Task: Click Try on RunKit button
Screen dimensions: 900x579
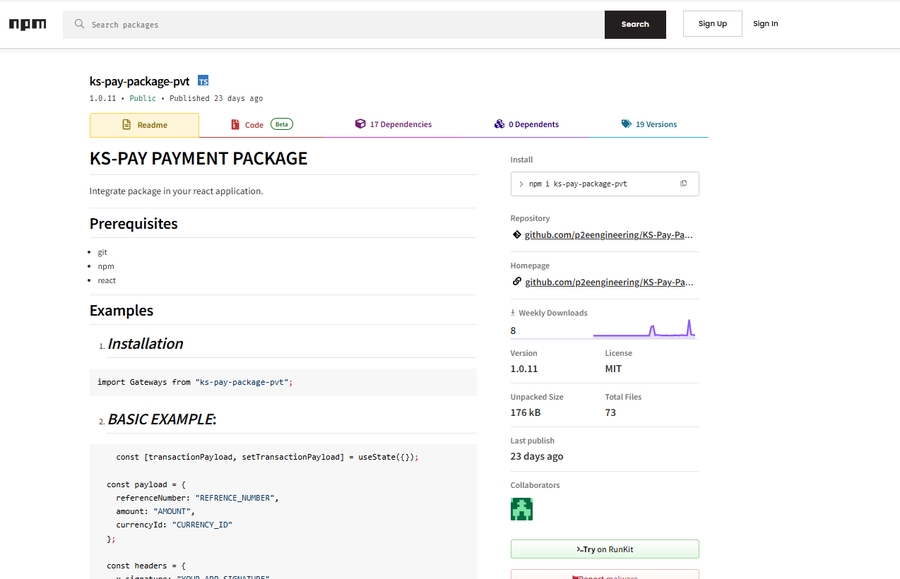Action: (604, 549)
